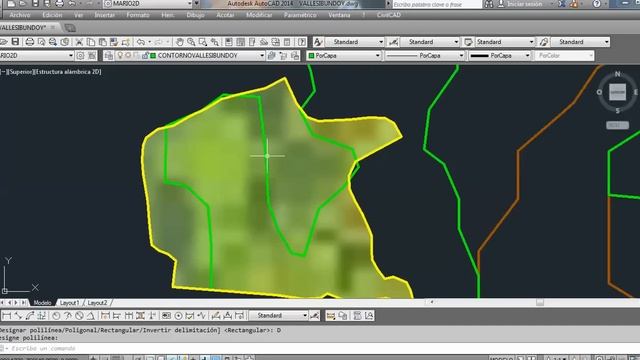Switch to the Layout2 tab
The image size is (640, 360).
97,303
